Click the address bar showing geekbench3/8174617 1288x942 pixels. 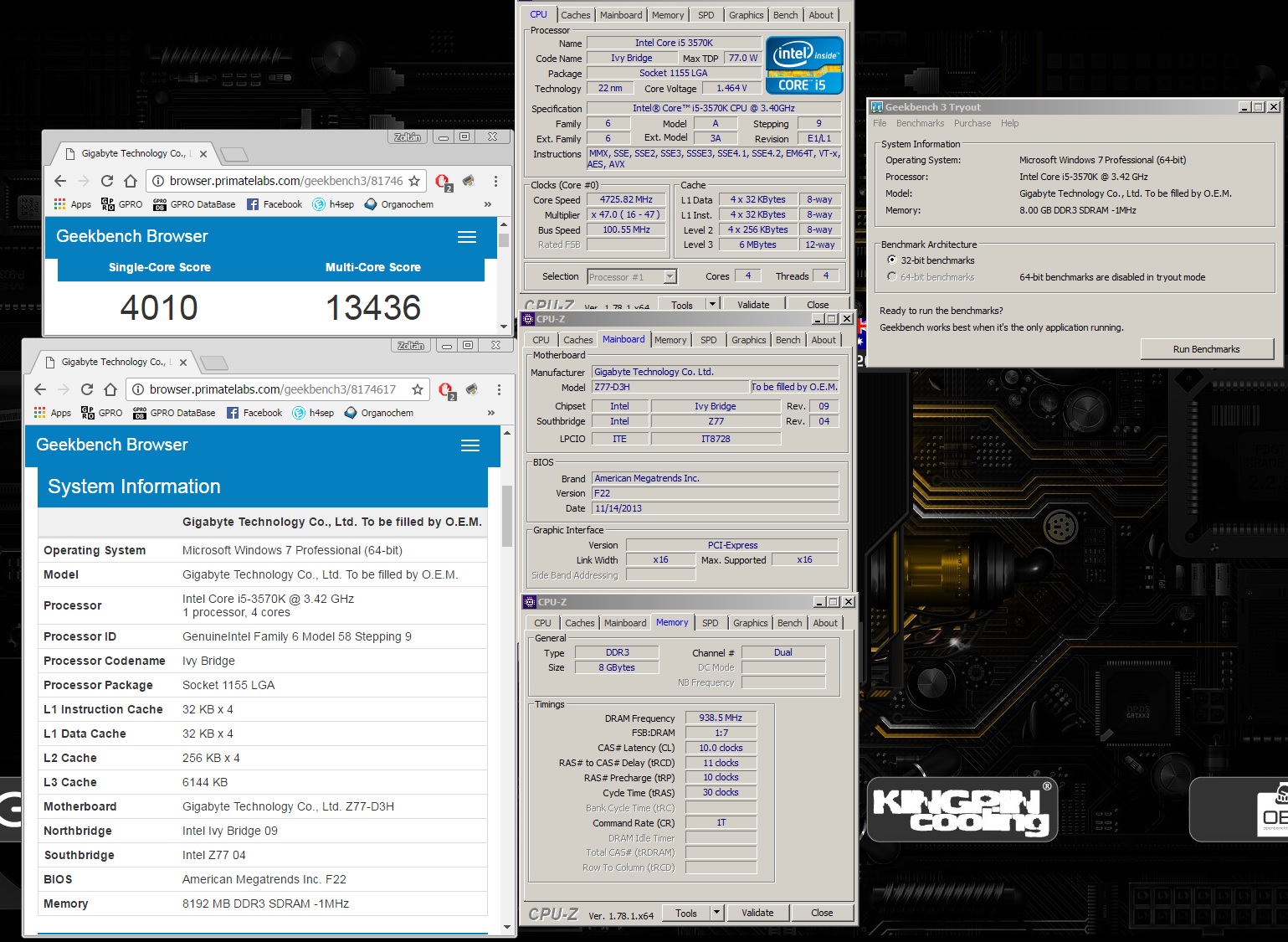276,389
